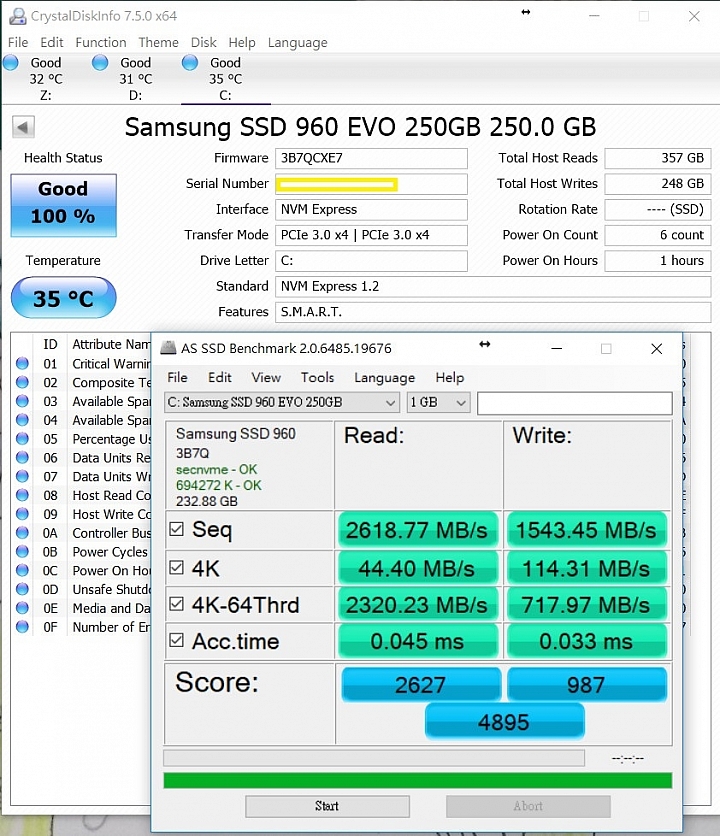This screenshot has width=720, height=836.
Task: Click the Total Host Reads value 357 GB
Action: [x=658, y=158]
